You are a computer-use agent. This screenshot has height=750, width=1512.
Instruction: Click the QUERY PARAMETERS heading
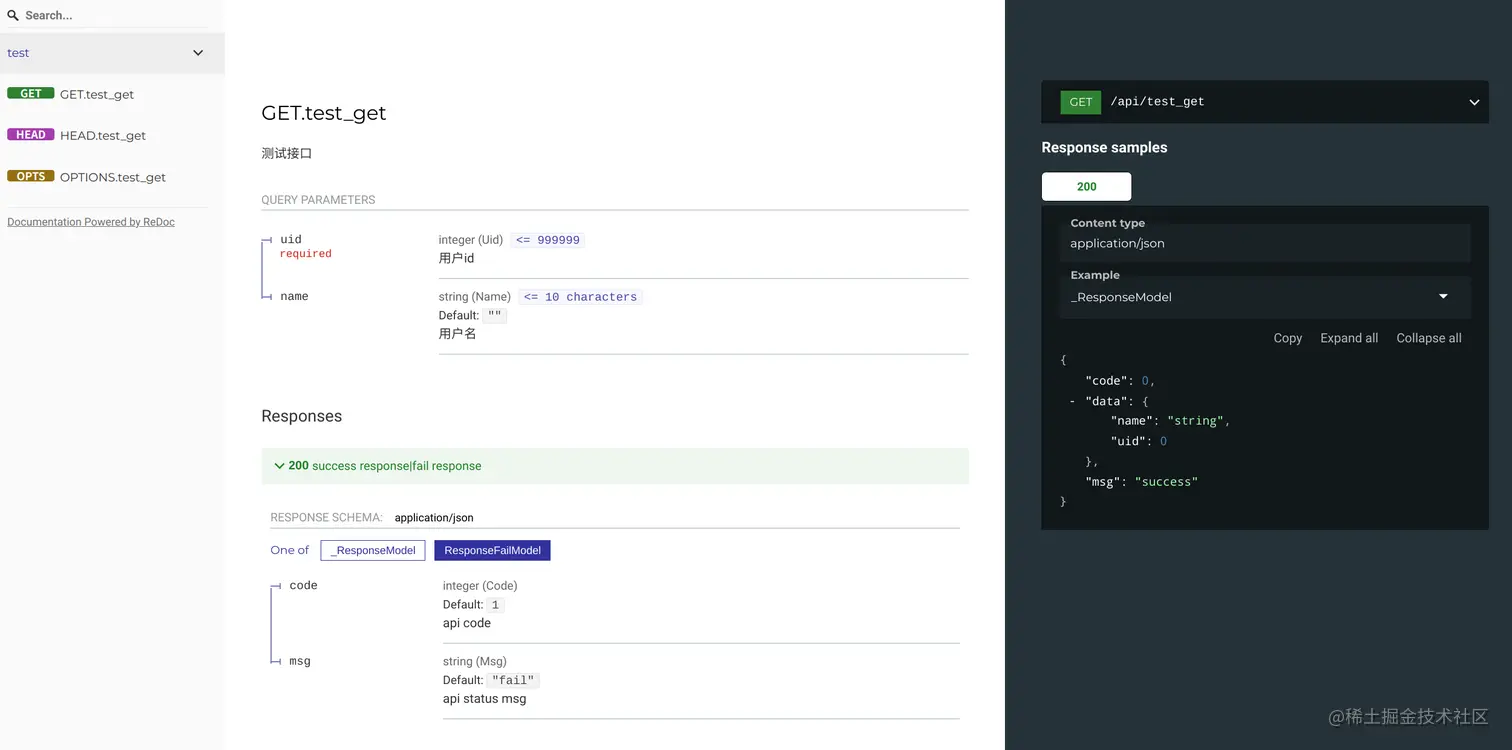click(x=318, y=200)
